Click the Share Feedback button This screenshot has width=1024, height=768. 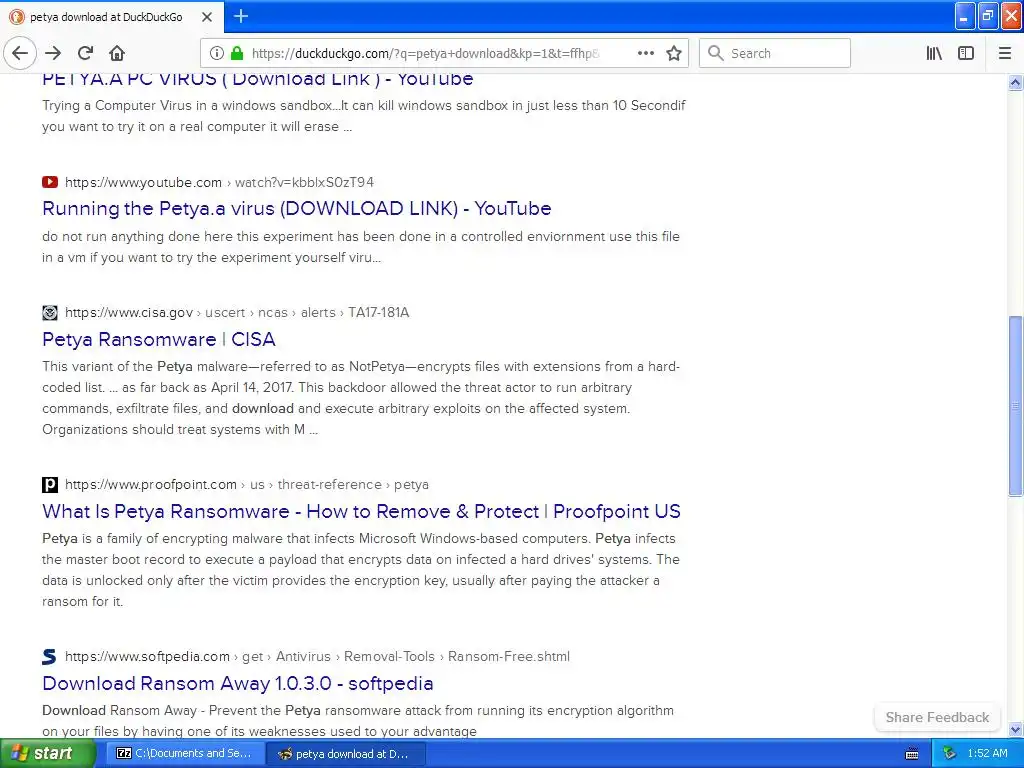pos(937,717)
